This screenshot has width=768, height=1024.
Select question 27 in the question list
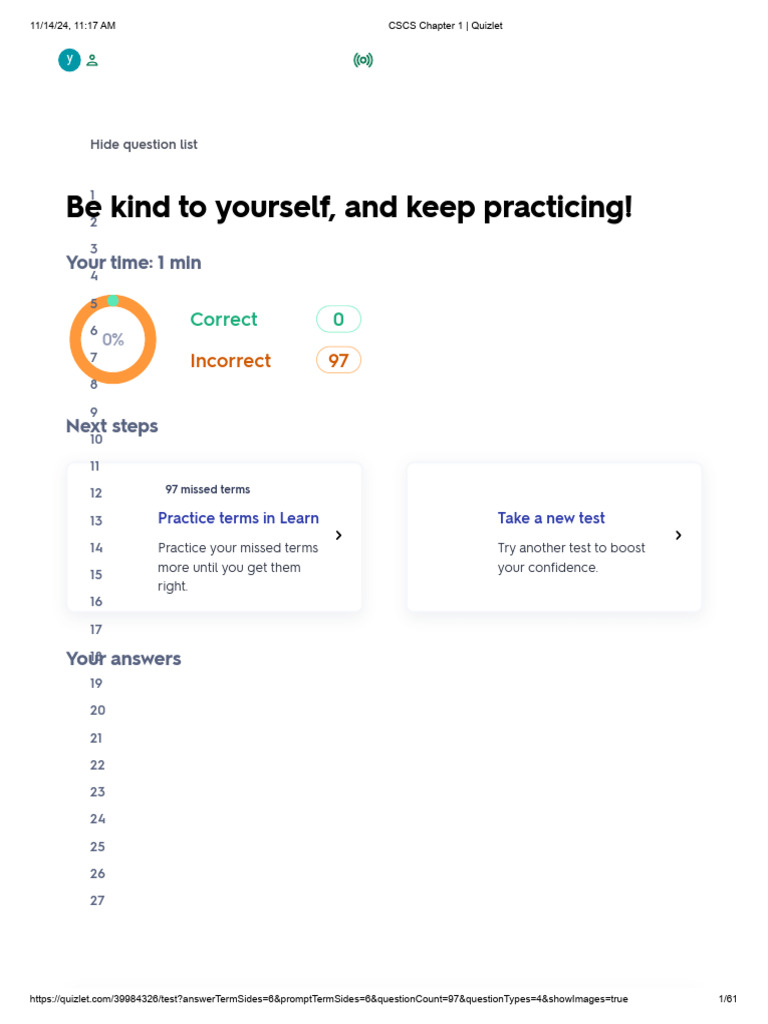(x=97, y=901)
